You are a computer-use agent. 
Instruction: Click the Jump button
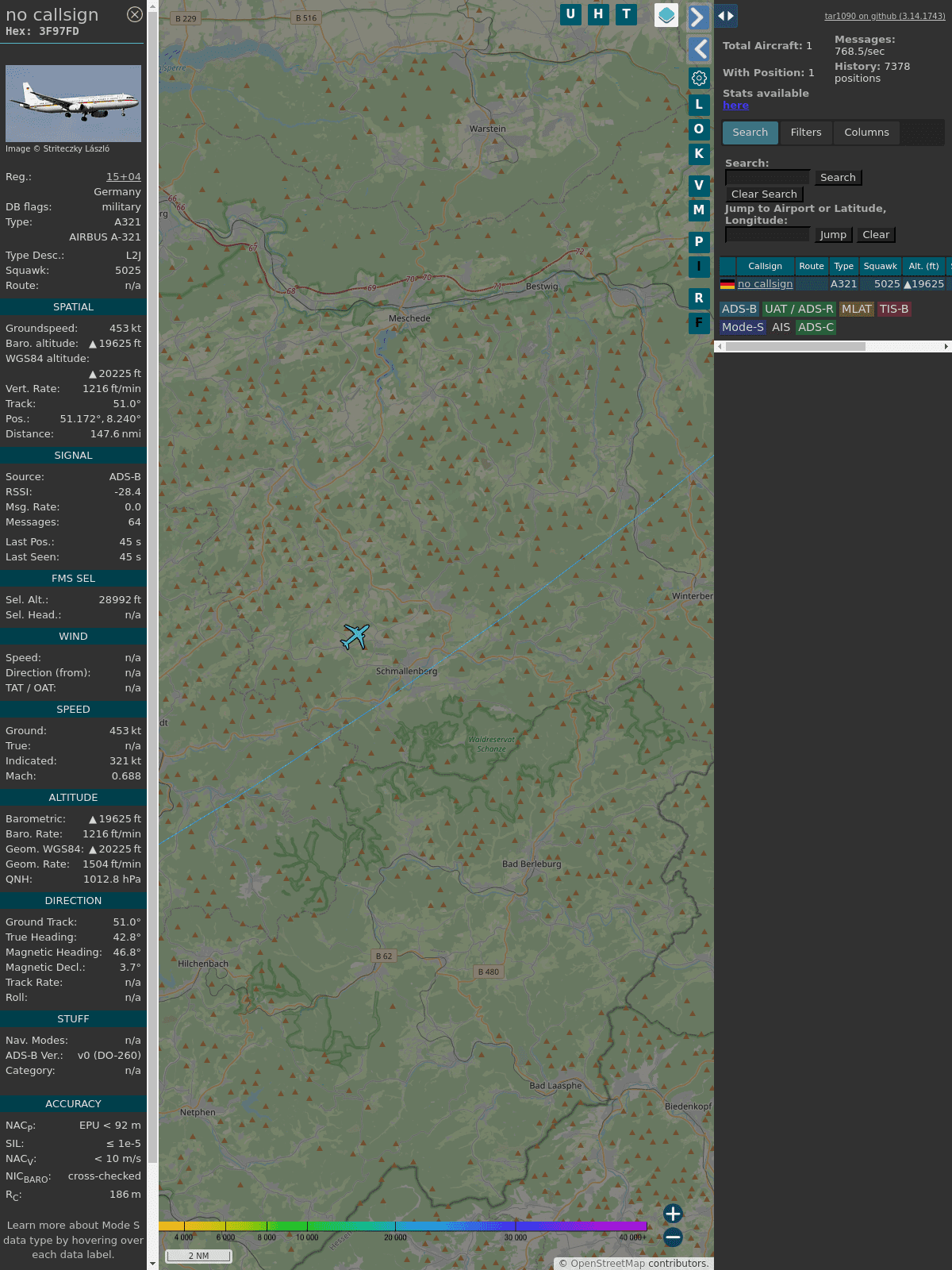coord(833,235)
